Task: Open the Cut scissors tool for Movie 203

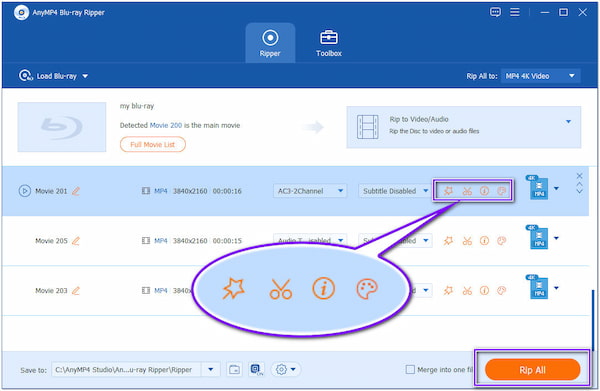Action: tap(467, 291)
